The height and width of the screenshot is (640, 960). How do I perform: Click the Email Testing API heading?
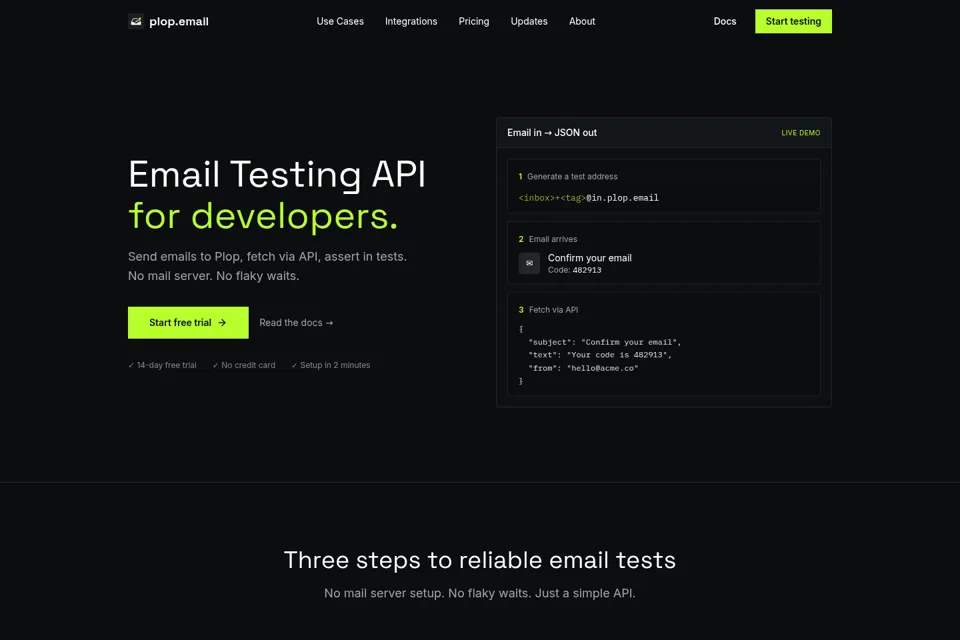tap(277, 175)
